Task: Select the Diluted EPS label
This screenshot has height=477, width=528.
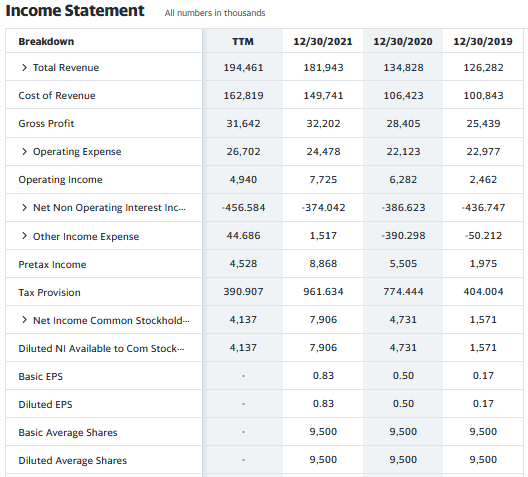Action: 45,404
